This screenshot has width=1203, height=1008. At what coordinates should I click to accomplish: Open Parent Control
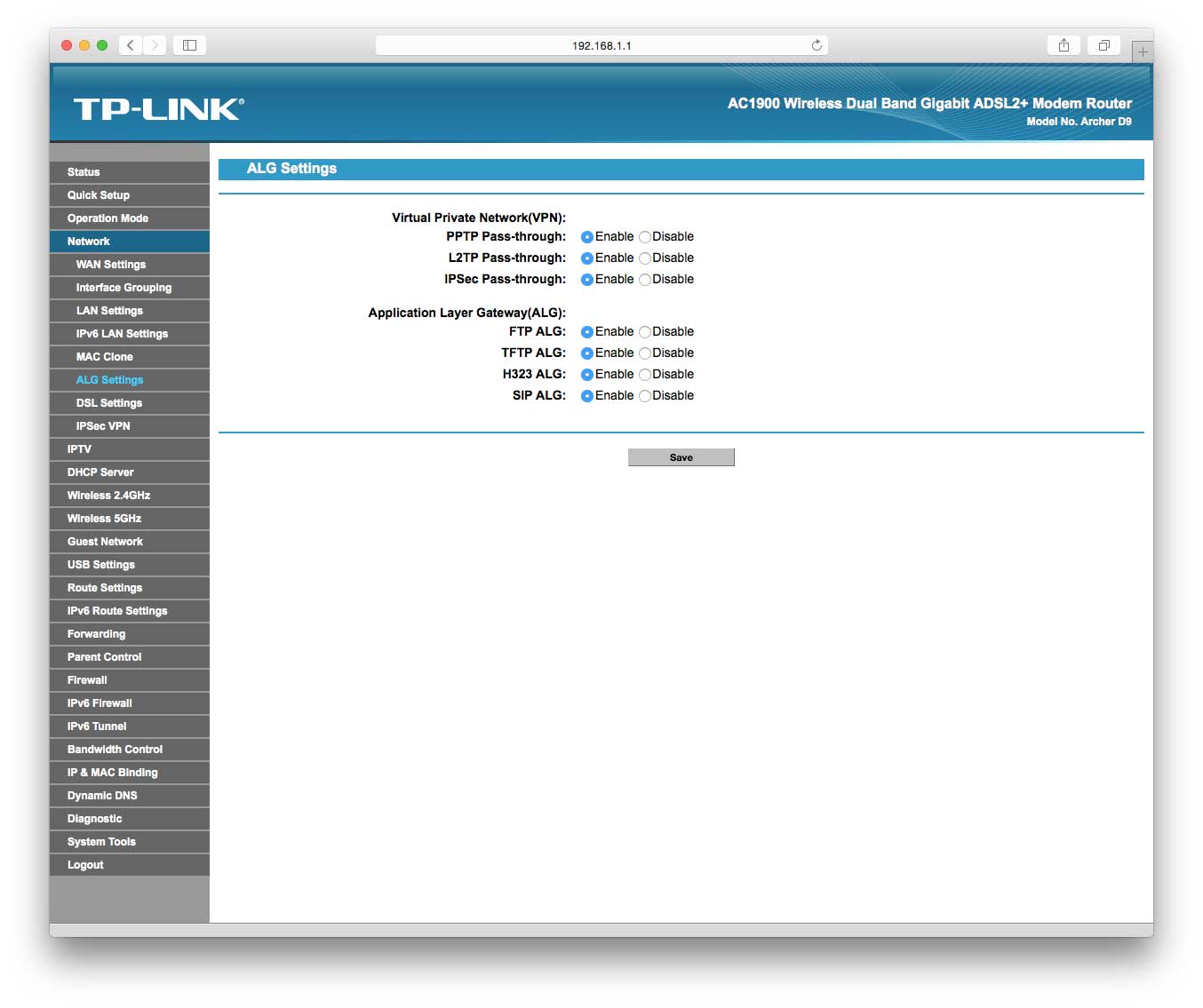130,657
